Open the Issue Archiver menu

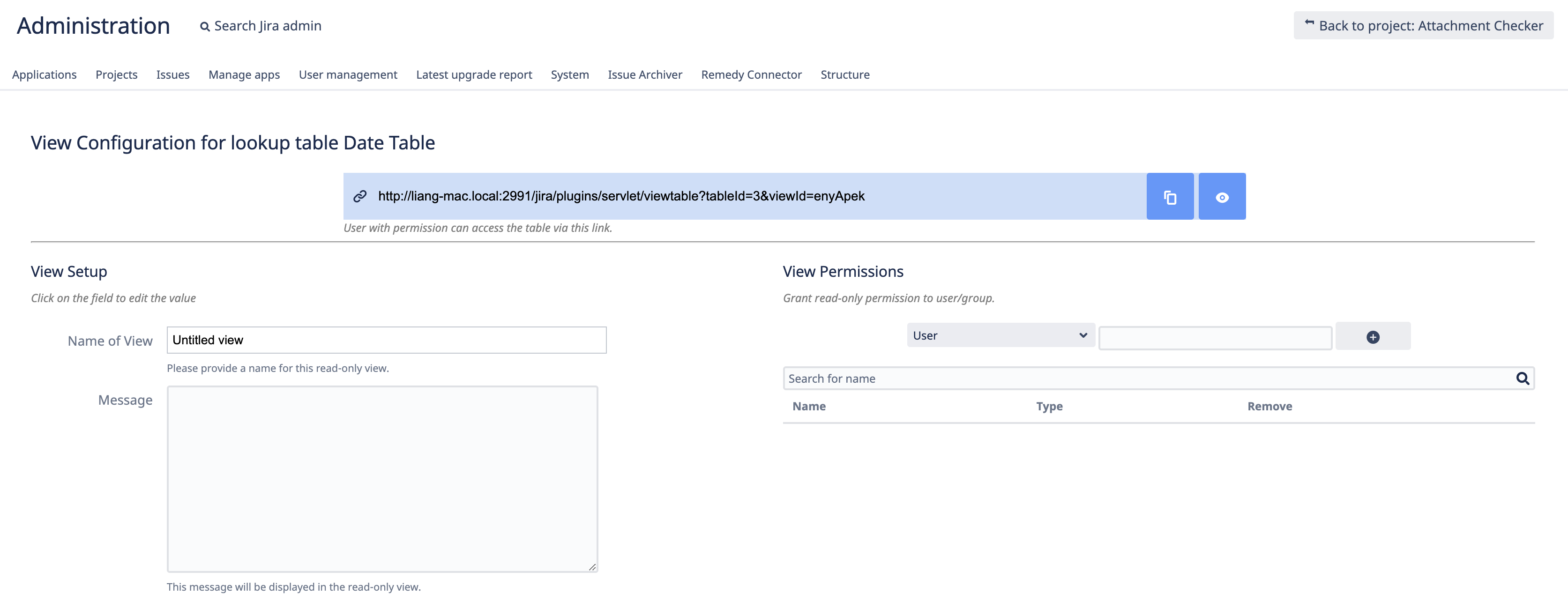click(645, 74)
